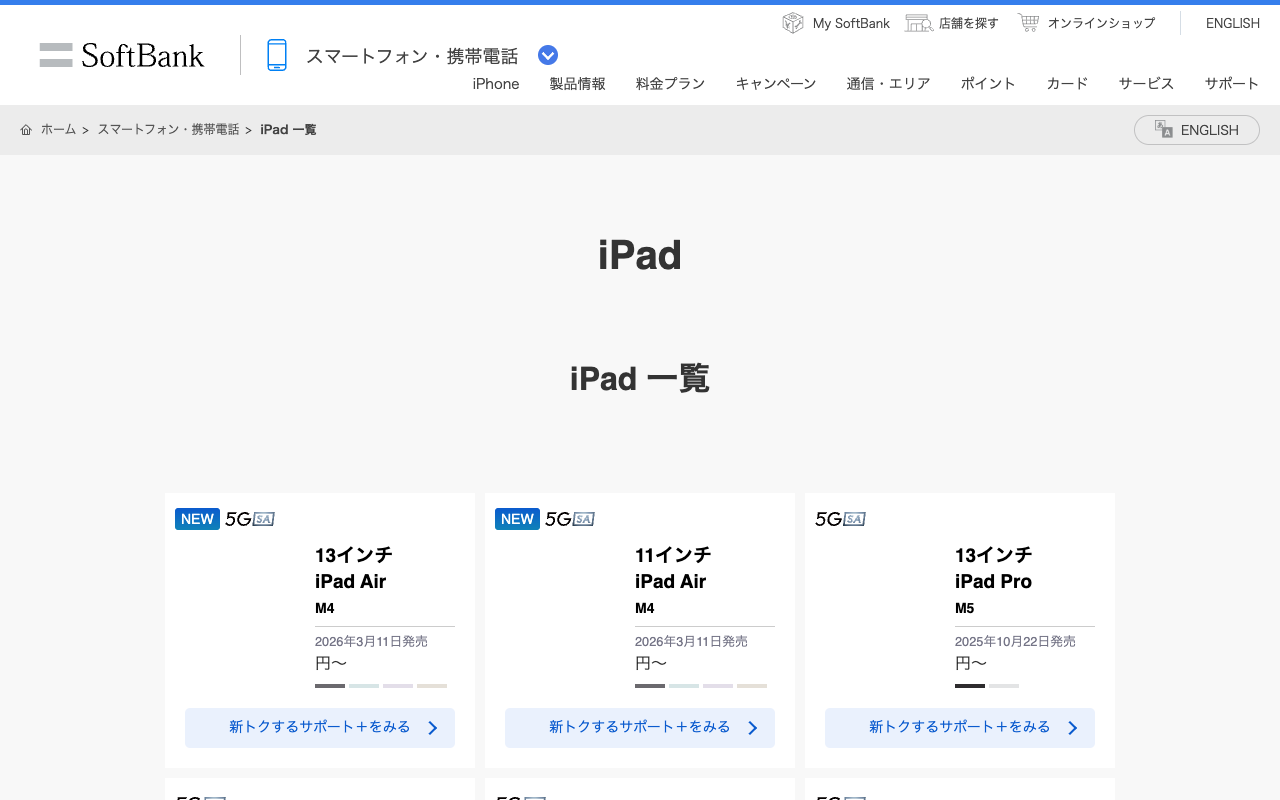Click the SoftBank logo
This screenshot has height=800, width=1280.
point(122,55)
